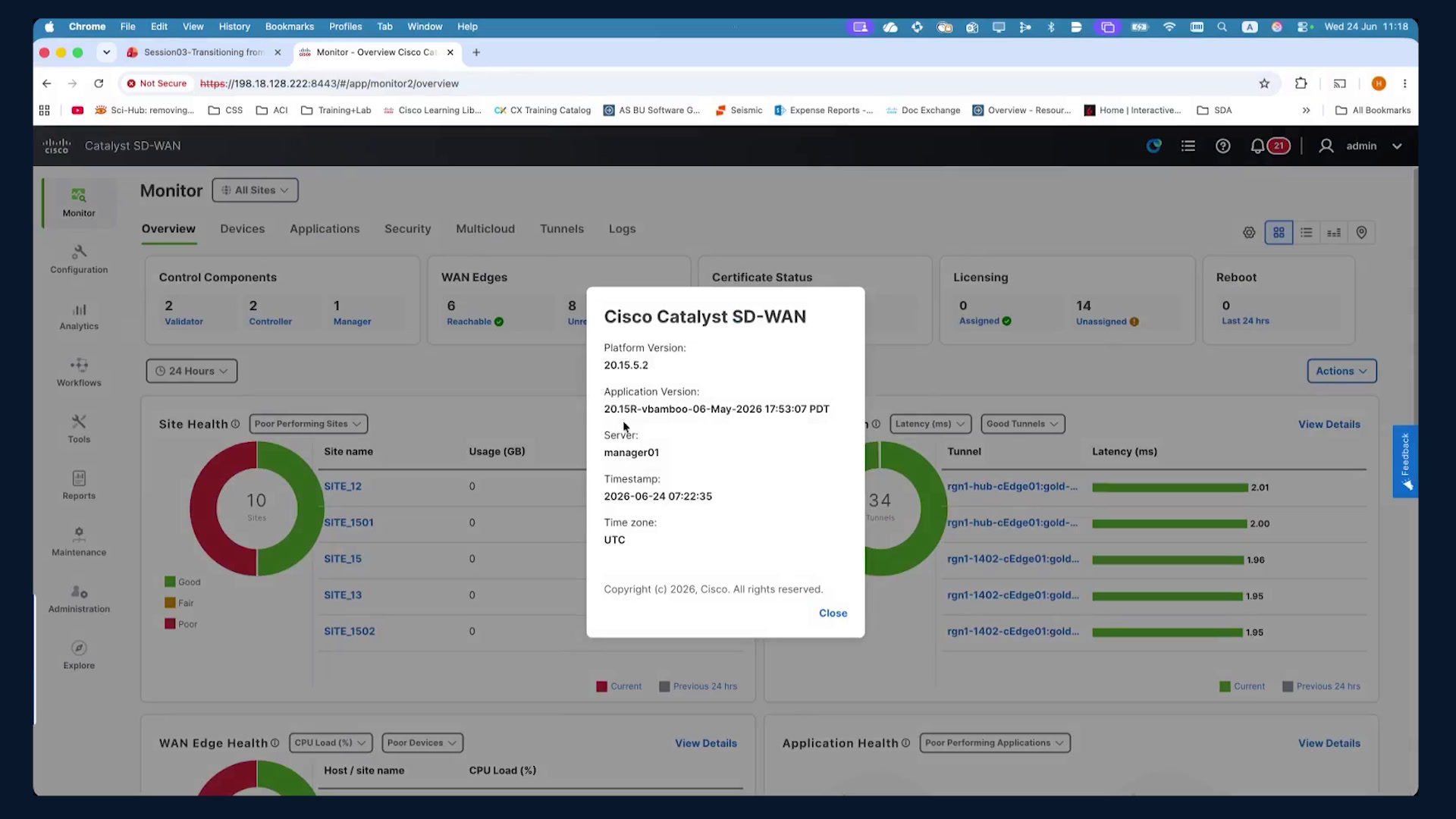Image resolution: width=1456 pixels, height=819 pixels.
Task: Switch to the table chart view
Action: [1334, 233]
